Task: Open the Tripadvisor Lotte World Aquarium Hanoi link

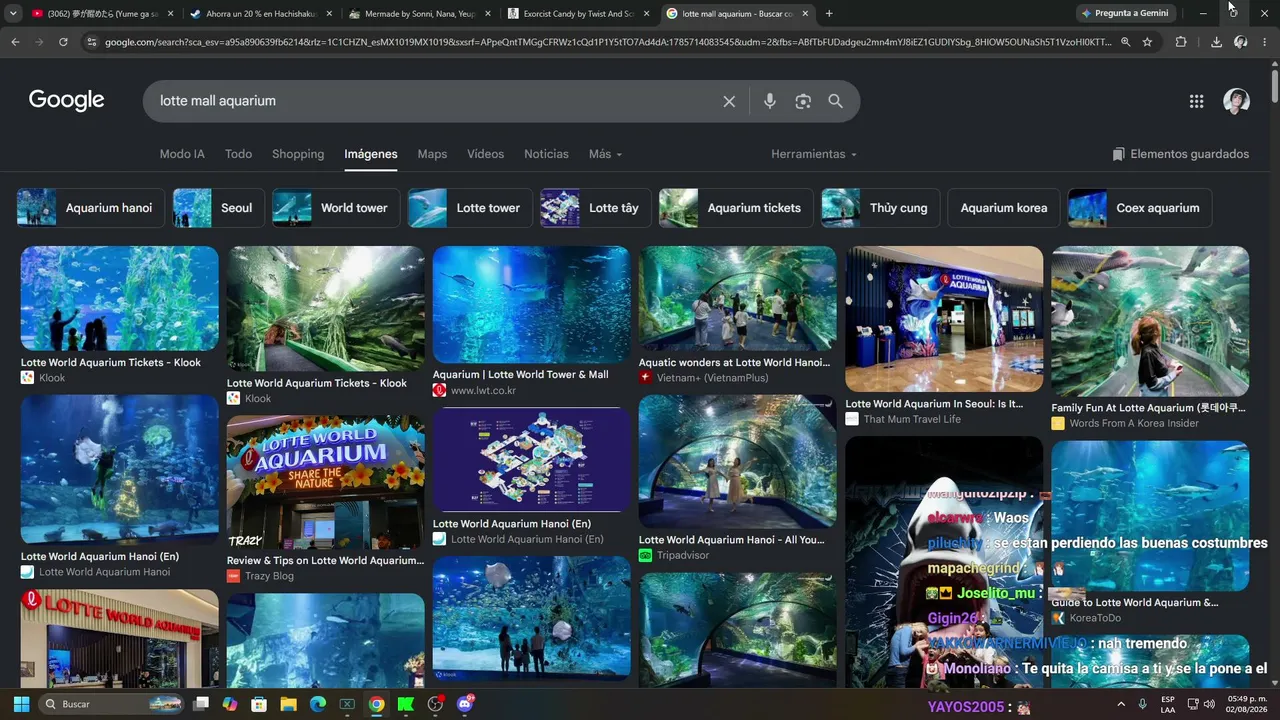Action: 733,540
